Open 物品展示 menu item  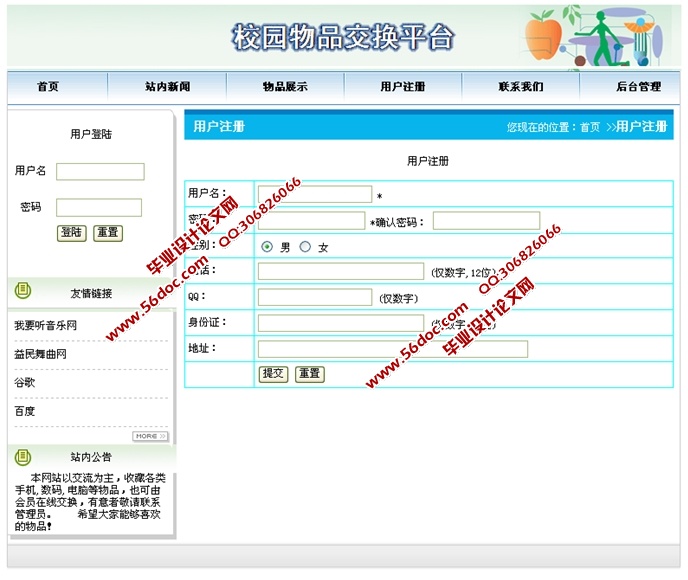coord(285,87)
